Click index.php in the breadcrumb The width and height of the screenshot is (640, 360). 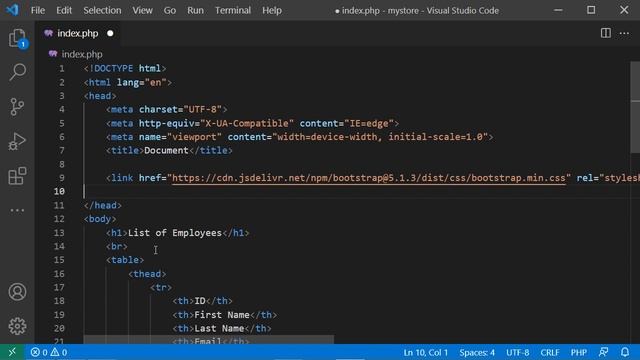(82, 54)
